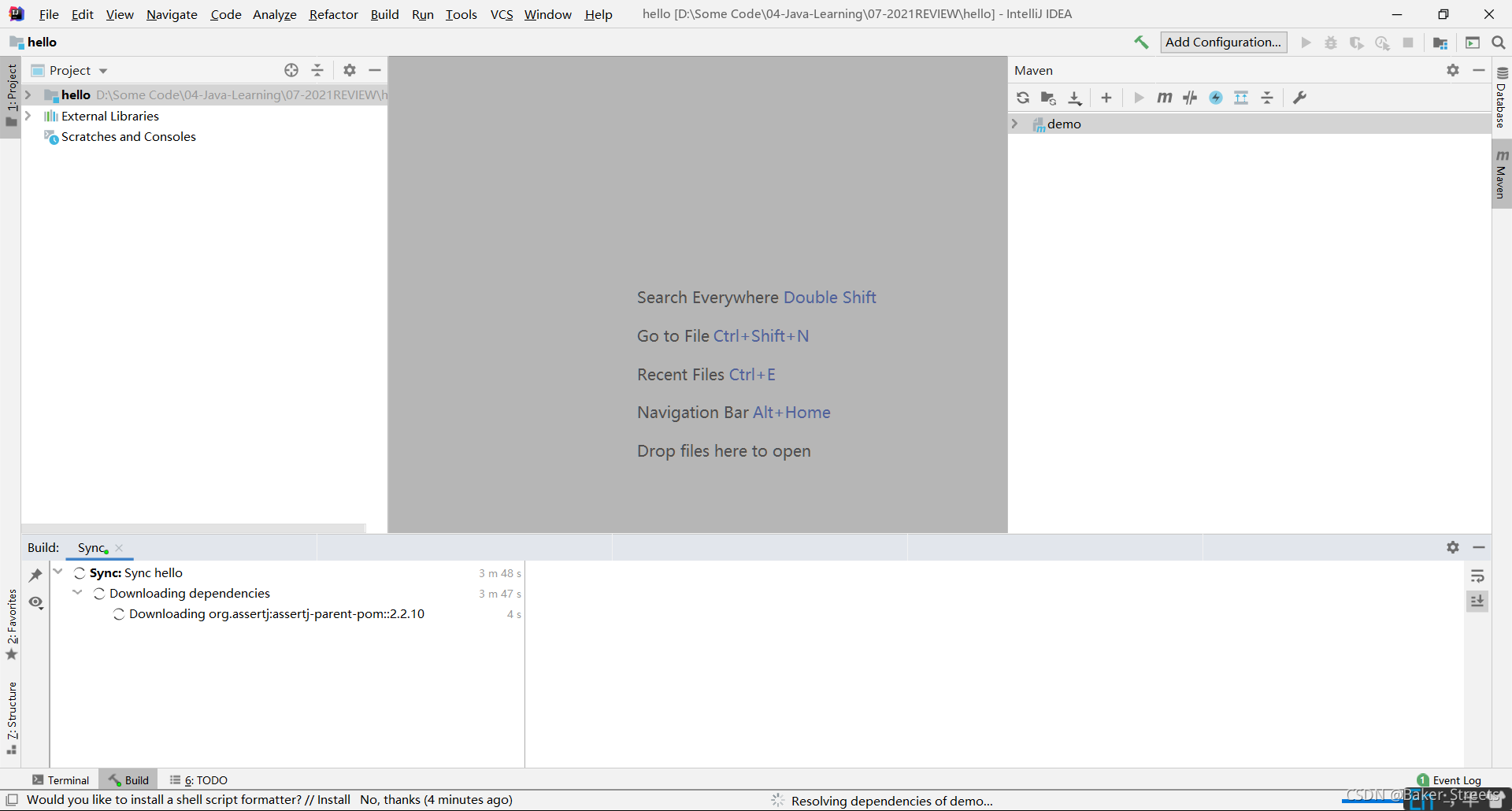This screenshot has width=1512, height=811.
Task: Toggle soft-wrap in Build output
Action: click(x=1477, y=576)
